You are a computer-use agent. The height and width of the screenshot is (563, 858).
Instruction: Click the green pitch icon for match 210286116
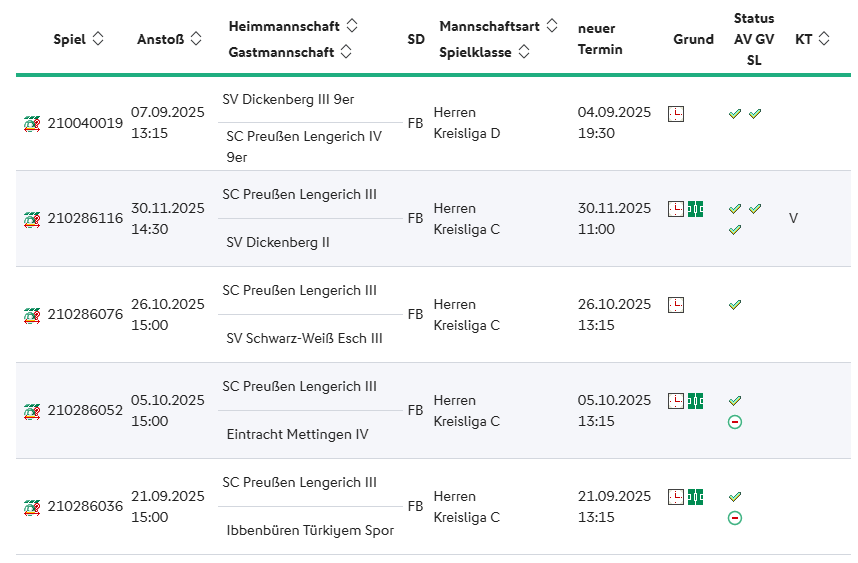tap(695, 209)
